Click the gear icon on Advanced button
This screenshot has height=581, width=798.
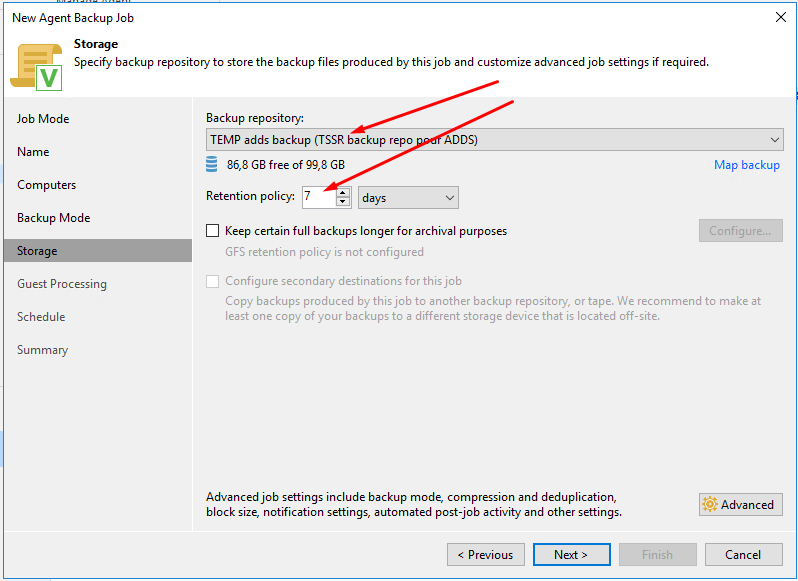710,504
